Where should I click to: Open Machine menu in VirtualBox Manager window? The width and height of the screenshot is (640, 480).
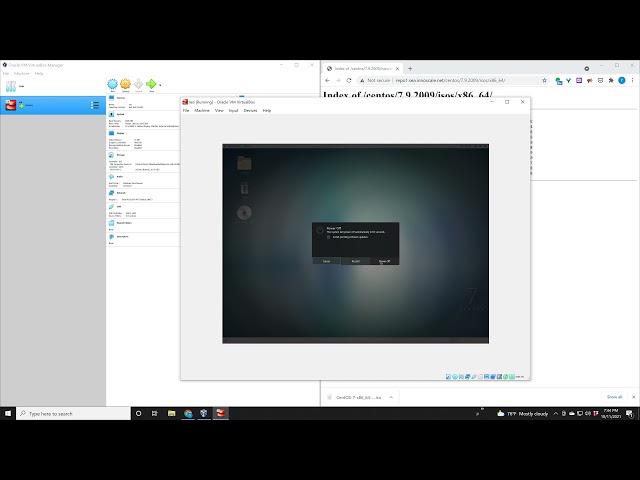[x=22, y=73]
